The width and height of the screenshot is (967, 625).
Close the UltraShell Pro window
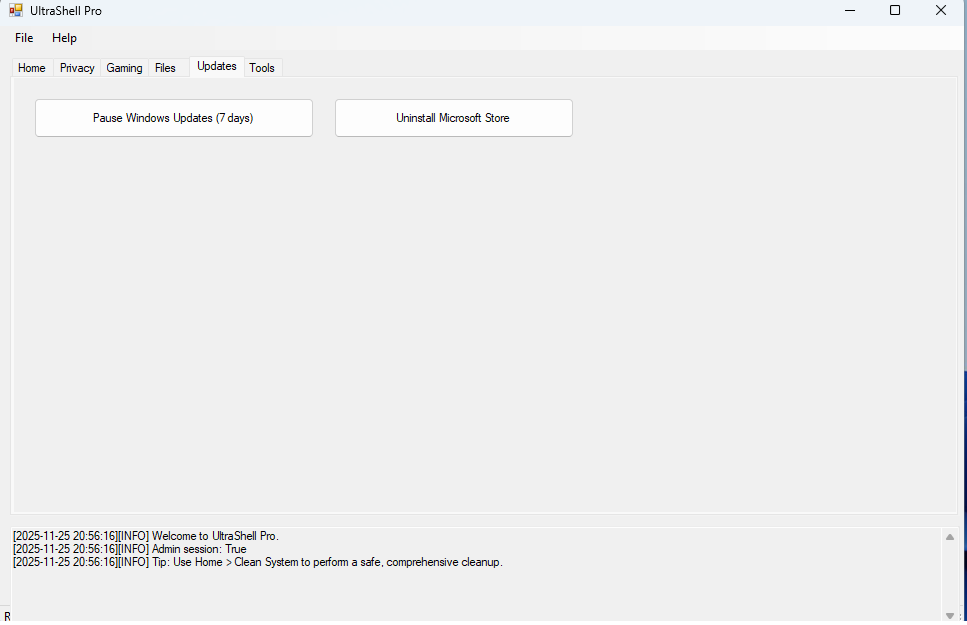[x=940, y=10]
